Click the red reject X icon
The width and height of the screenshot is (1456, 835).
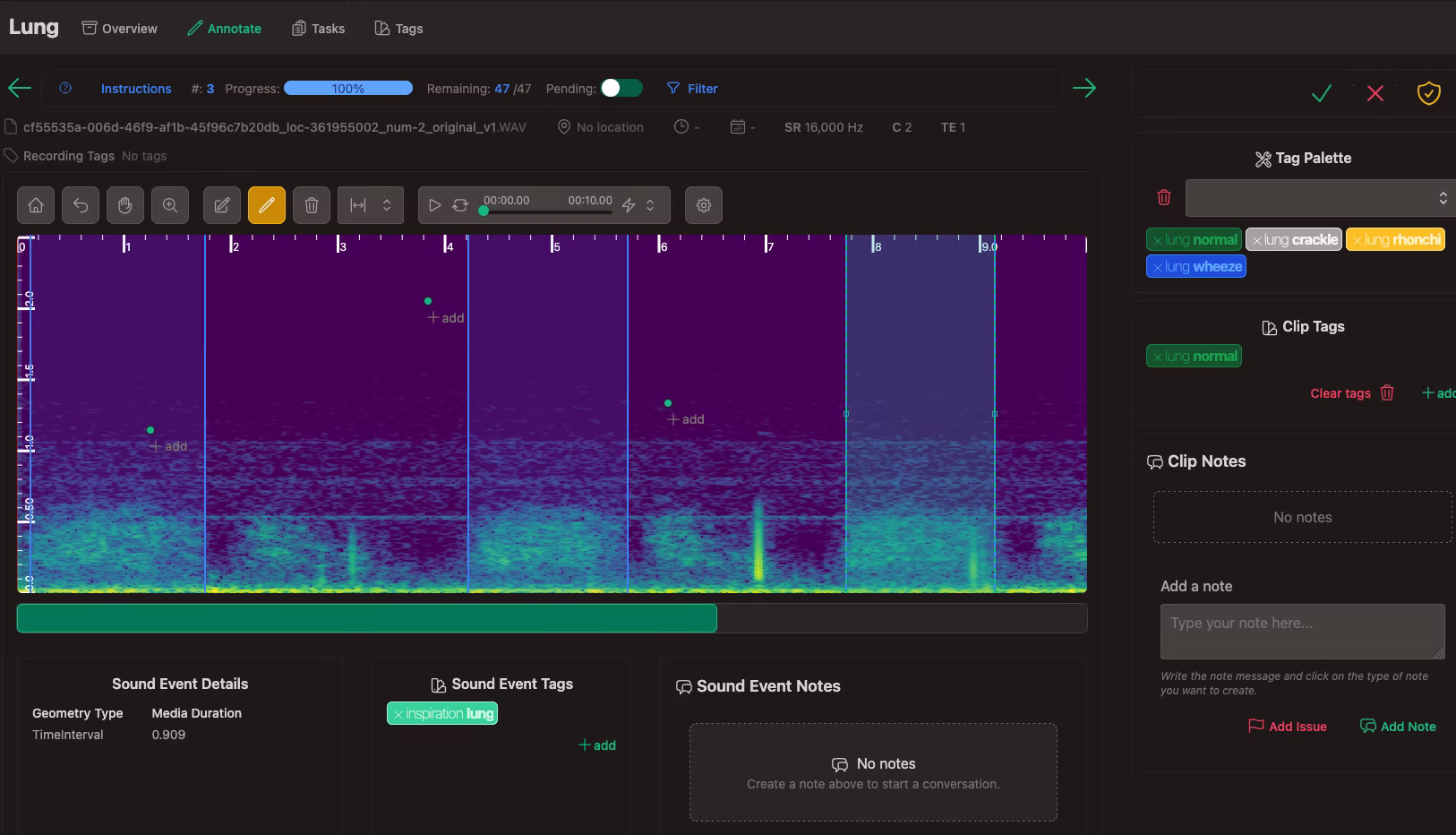tap(1375, 93)
